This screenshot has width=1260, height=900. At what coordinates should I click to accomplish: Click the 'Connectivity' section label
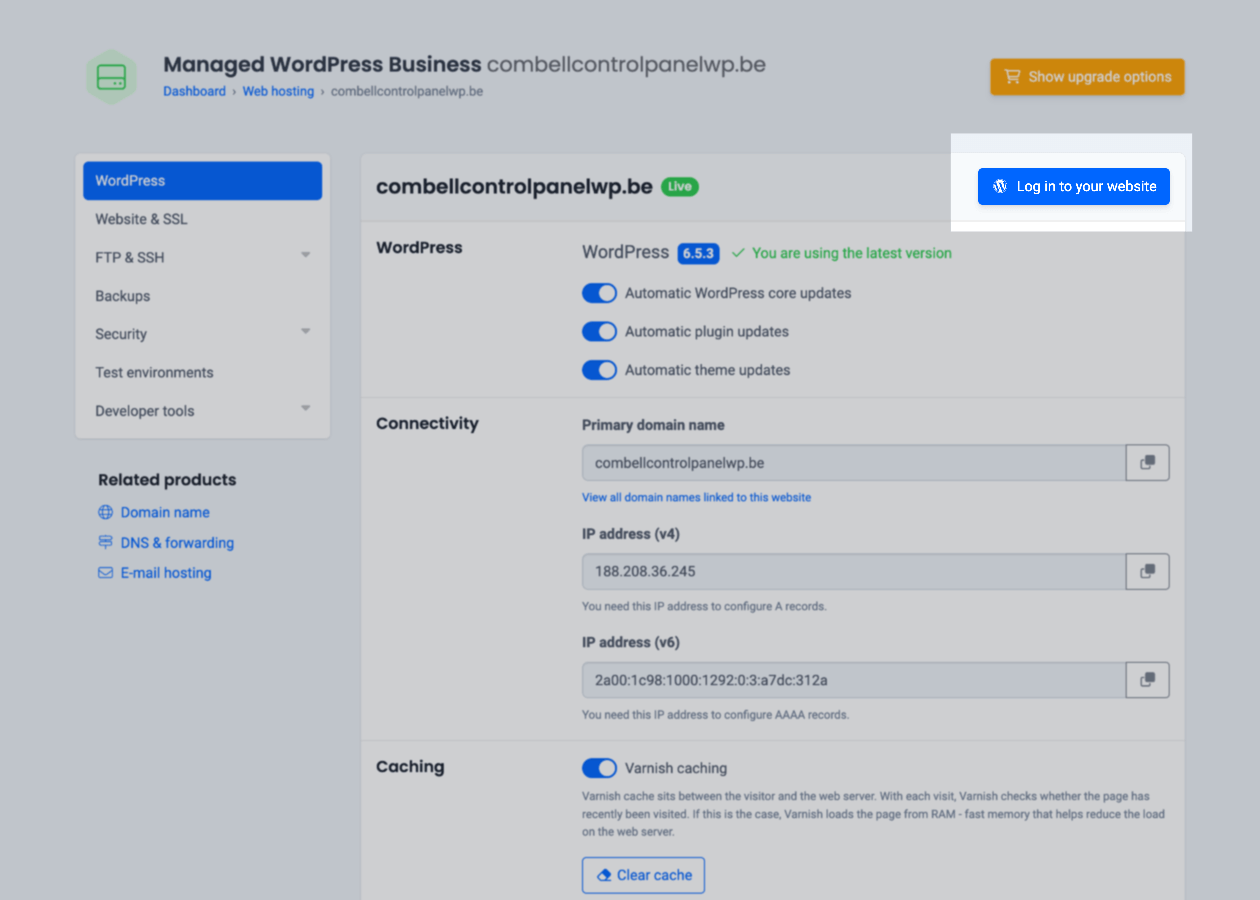coord(427,424)
